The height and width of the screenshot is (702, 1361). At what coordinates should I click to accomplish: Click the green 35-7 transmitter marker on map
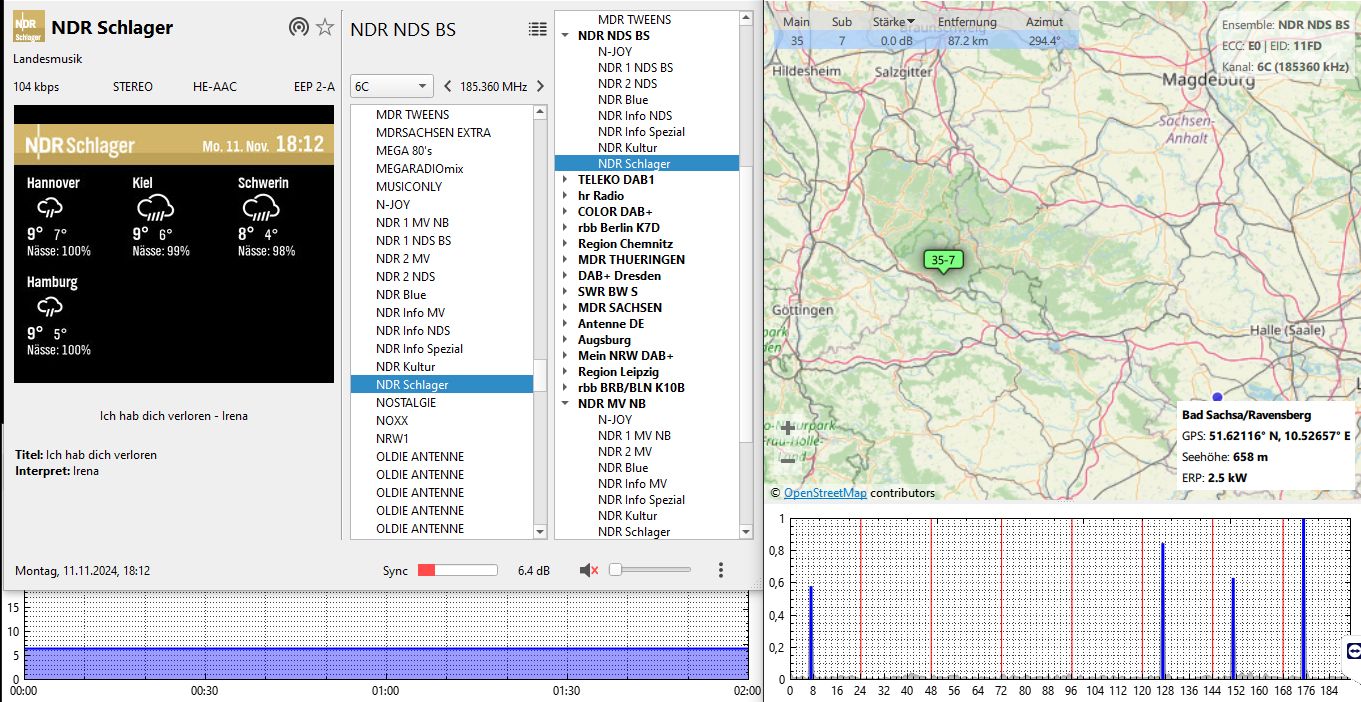click(943, 261)
